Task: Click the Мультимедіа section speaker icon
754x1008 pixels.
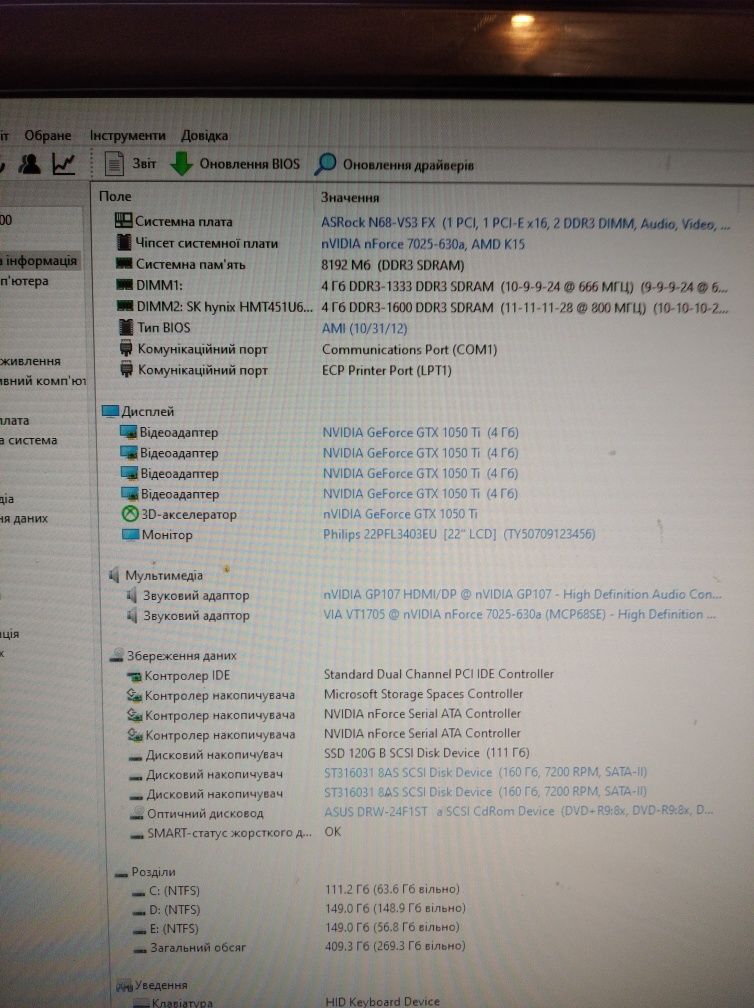Action: pyautogui.click(x=114, y=575)
